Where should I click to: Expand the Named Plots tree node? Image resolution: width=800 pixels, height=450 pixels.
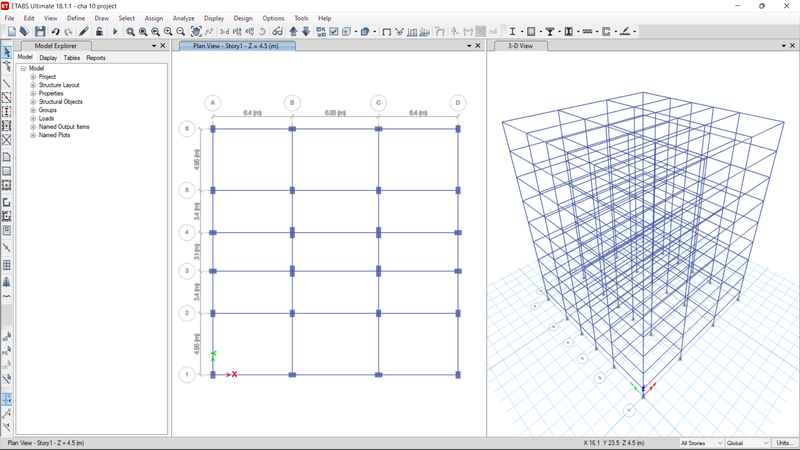(33, 135)
